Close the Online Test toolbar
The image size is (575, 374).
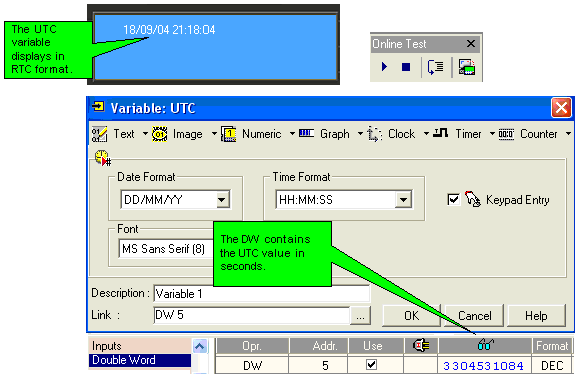pyautogui.click(x=471, y=44)
